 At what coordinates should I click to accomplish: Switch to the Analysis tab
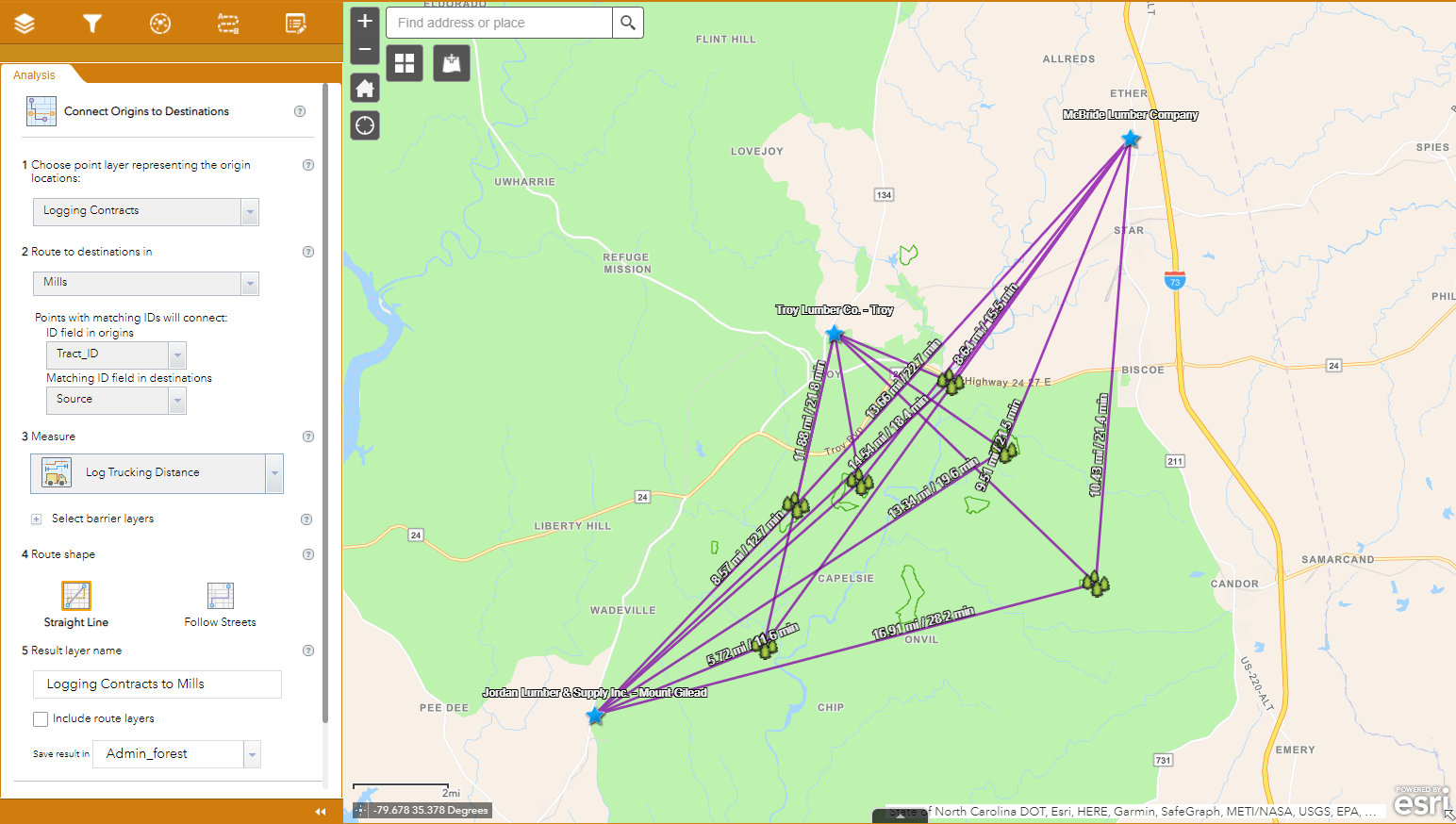tap(34, 75)
